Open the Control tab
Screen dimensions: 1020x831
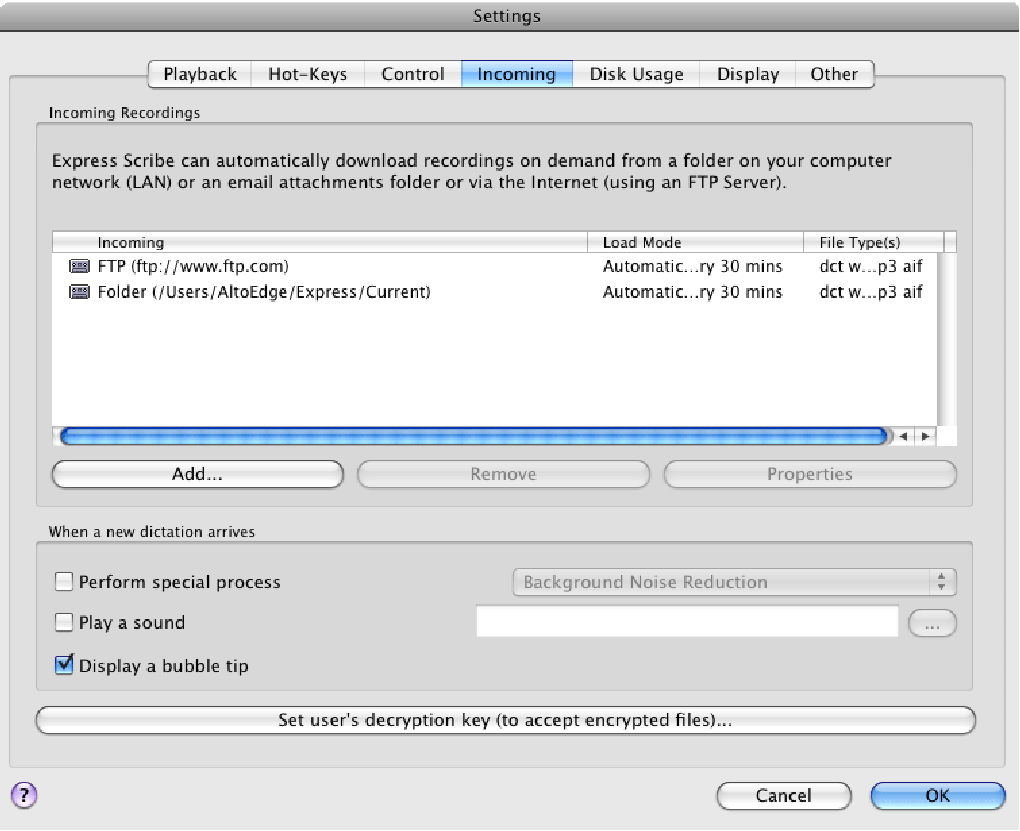[413, 74]
